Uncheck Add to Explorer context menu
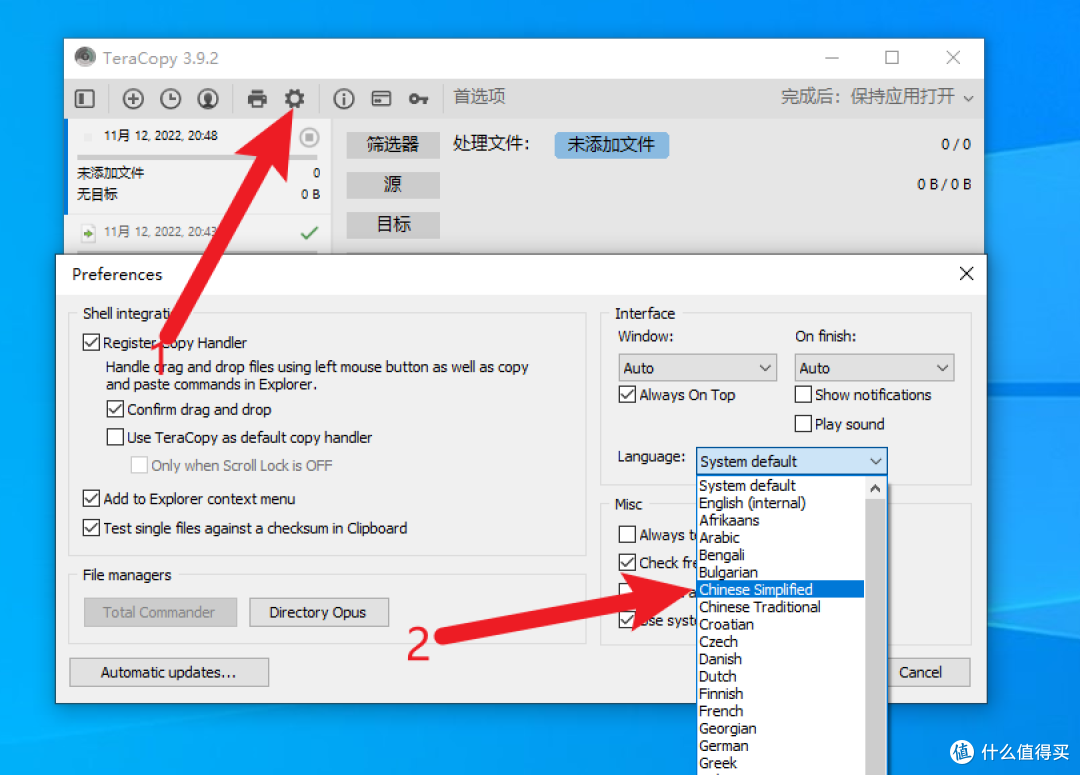Viewport: 1080px width, 775px height. (91, 498)
